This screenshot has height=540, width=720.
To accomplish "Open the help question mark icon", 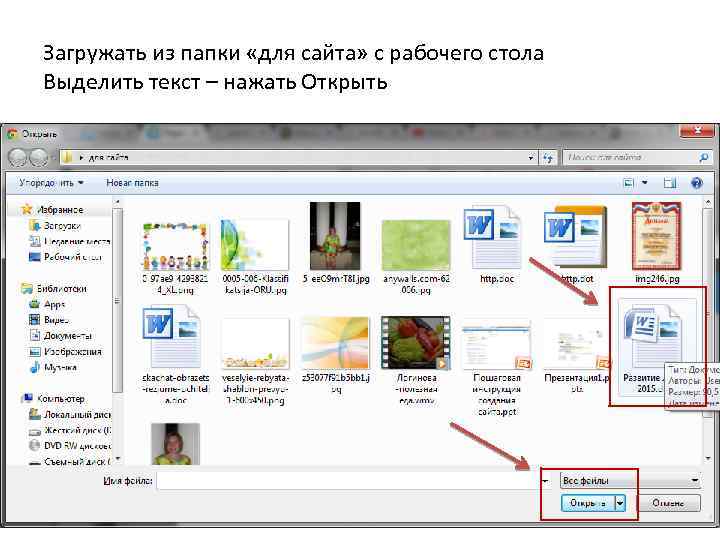I will coord(697,183).
